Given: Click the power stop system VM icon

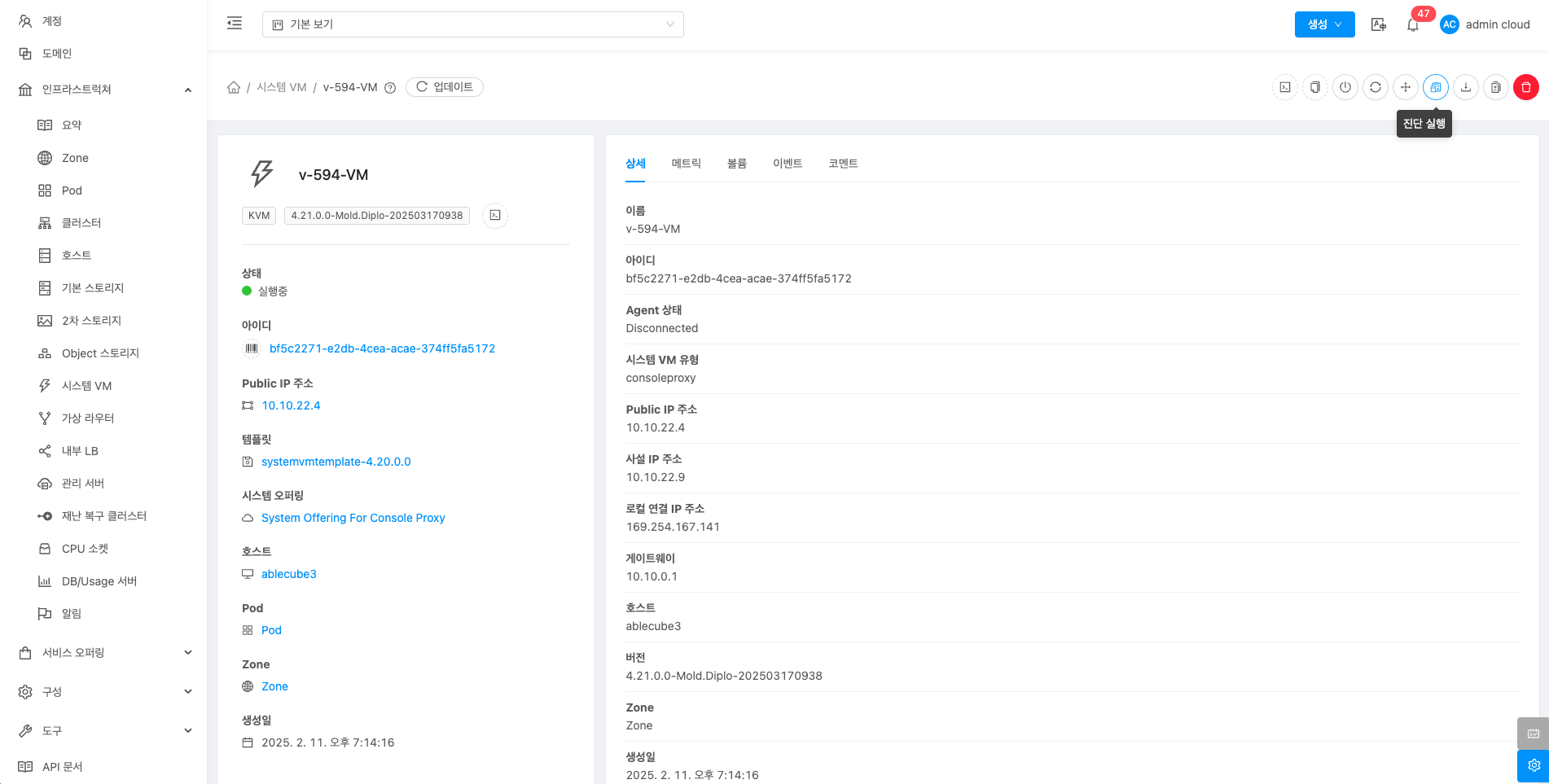Looking at the screenshot, I should (x=1345, y=87).
